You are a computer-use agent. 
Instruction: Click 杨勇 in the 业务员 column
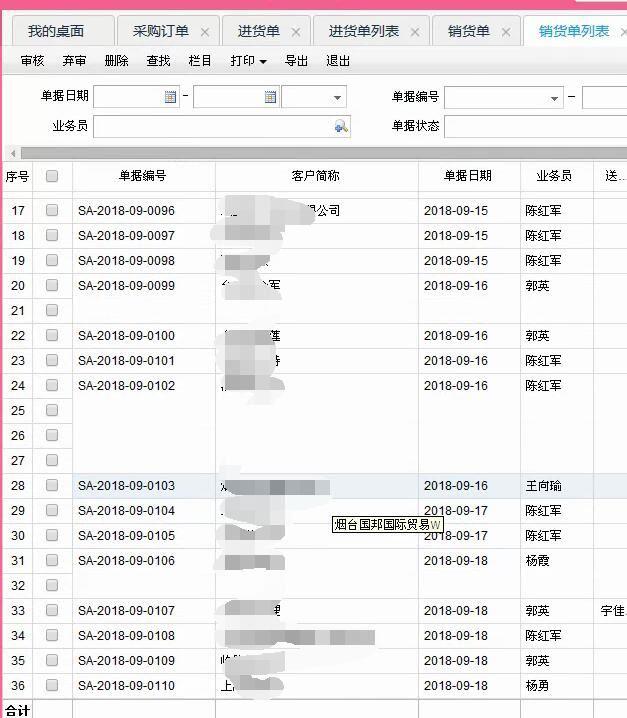point(537,686)
